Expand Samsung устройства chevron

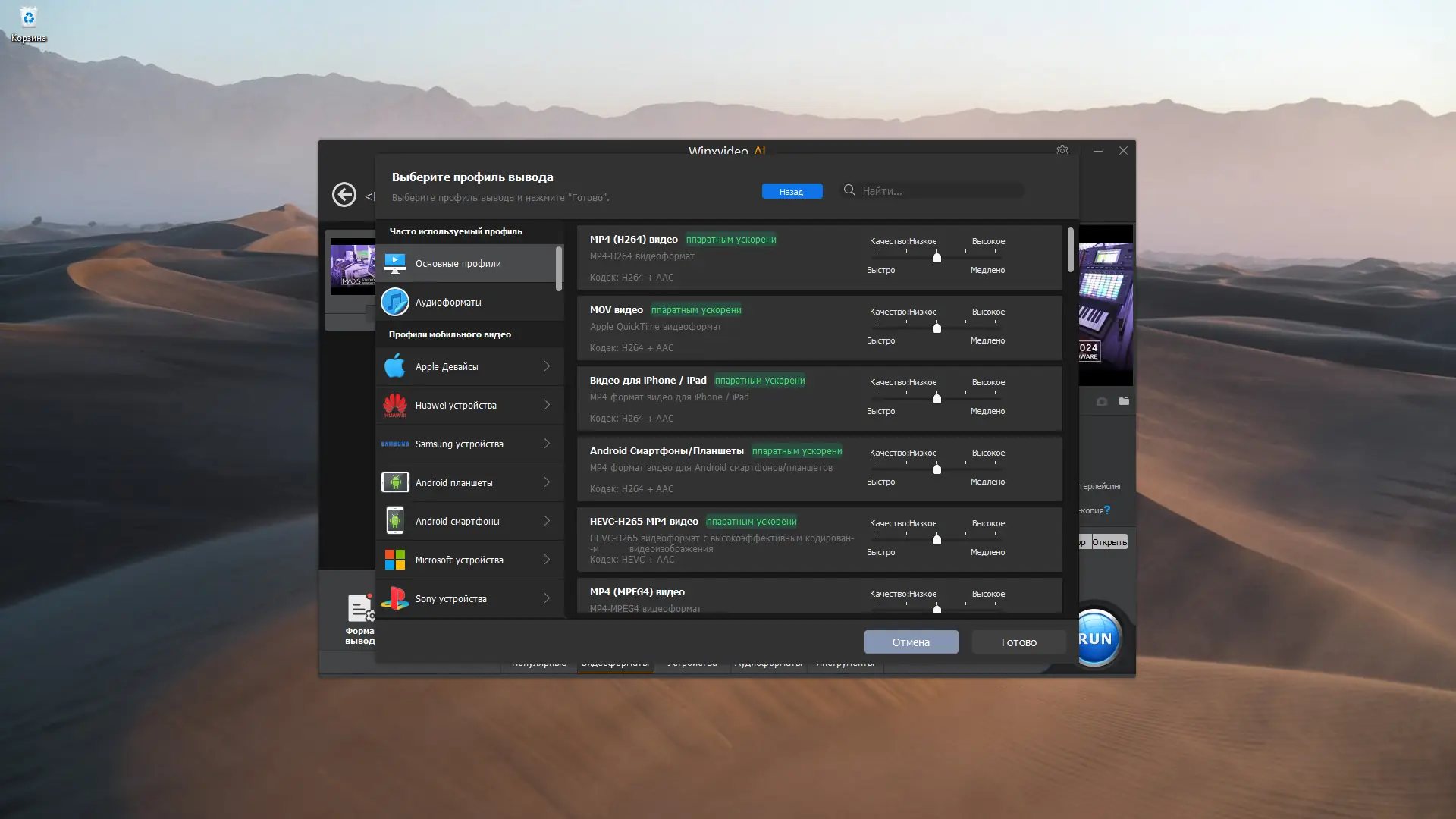coord(547,444)
